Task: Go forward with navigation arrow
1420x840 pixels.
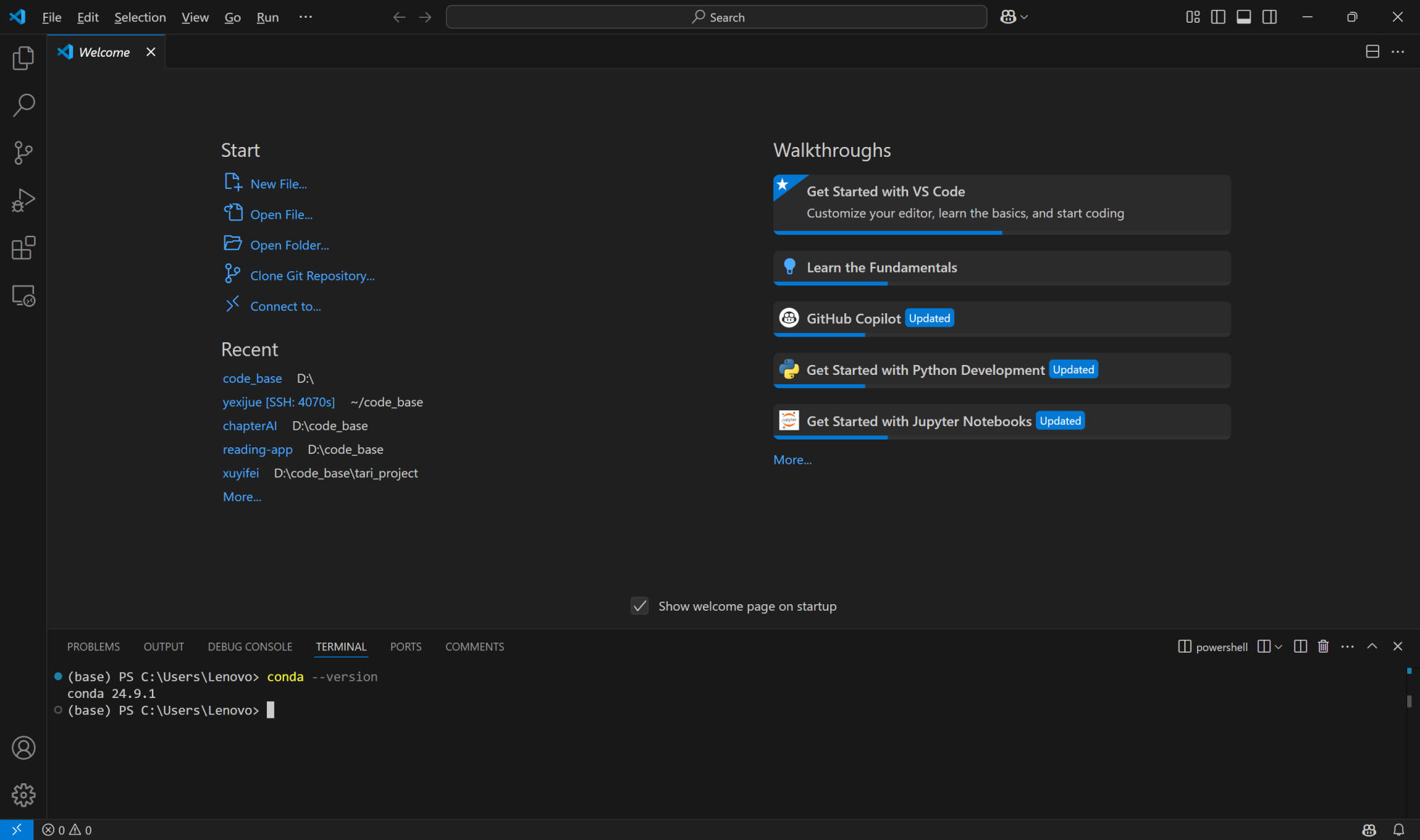Action: tap(425, 17)
